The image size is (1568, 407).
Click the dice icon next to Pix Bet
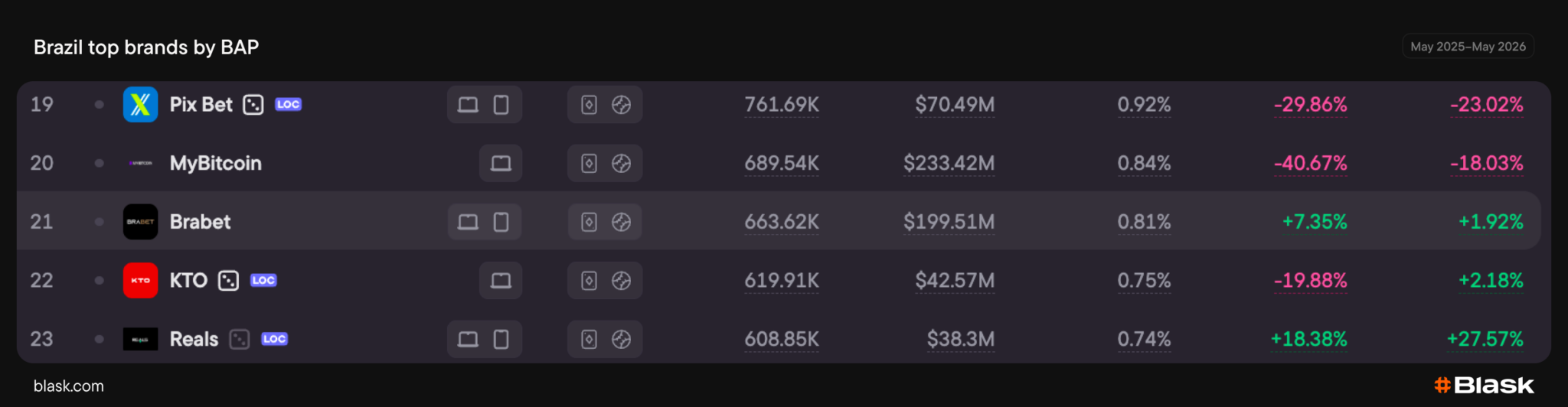coord(253,105)
